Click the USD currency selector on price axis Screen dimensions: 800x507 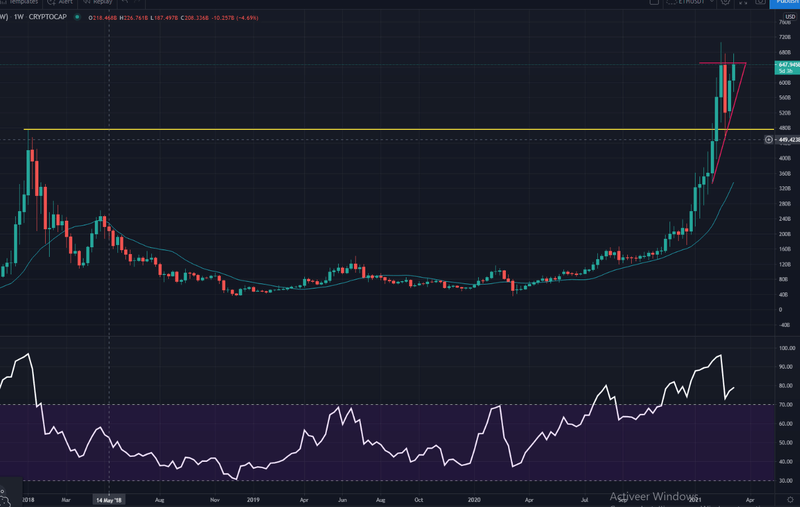click(x=790, y=17)
